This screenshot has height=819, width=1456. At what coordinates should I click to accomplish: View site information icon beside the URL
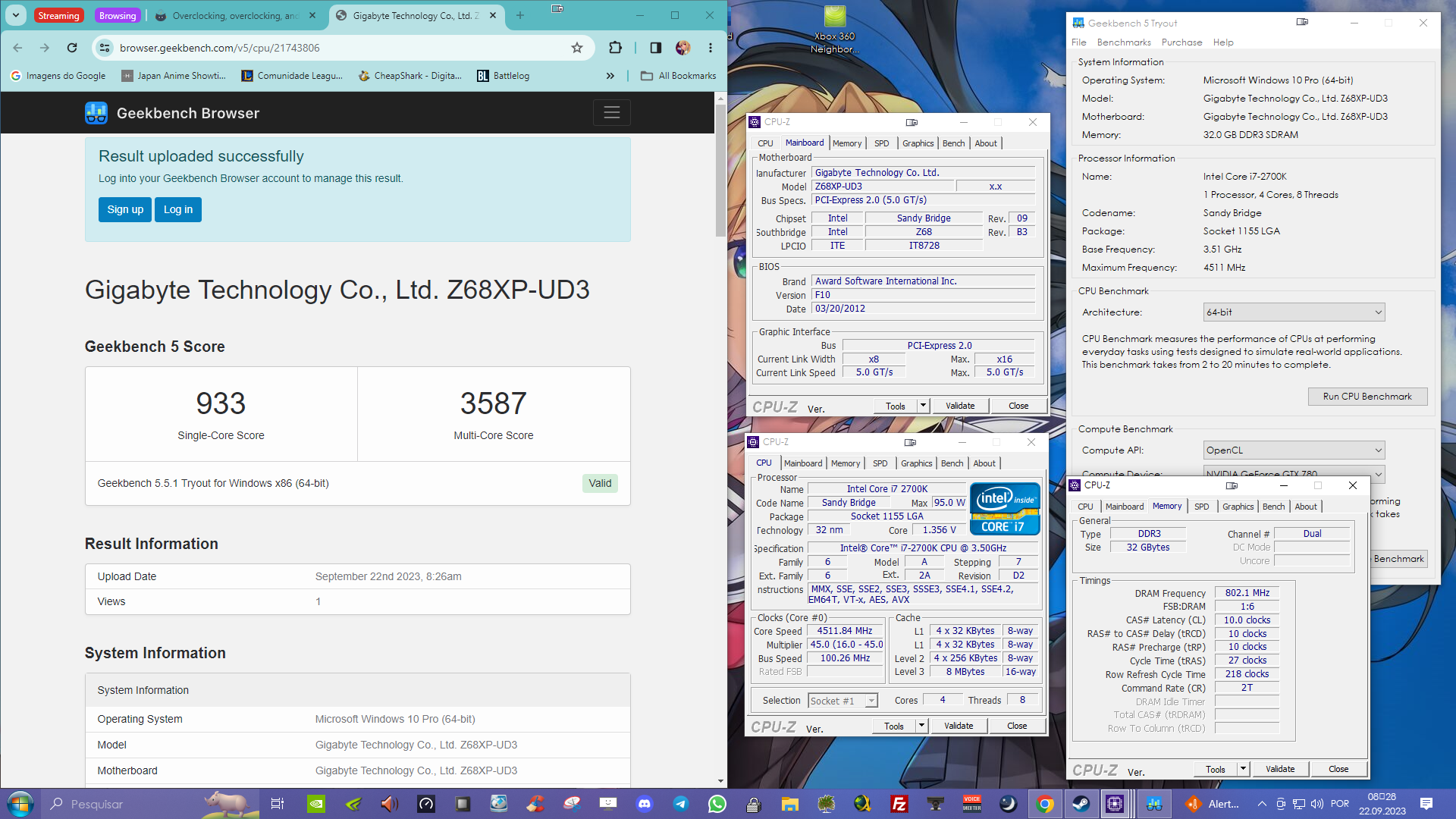[104, 48]
